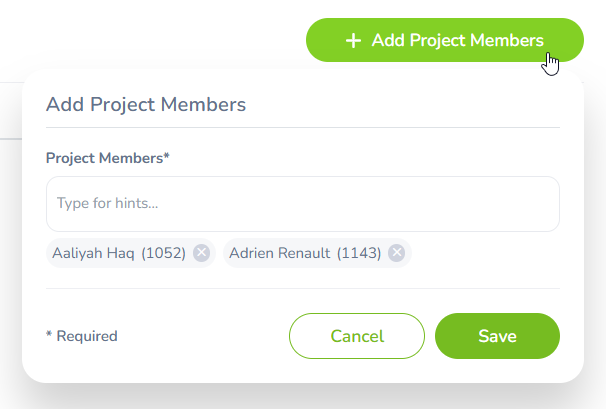Click the asterisk beside Project Members label
606x409 pixels.
click(167, 156)
